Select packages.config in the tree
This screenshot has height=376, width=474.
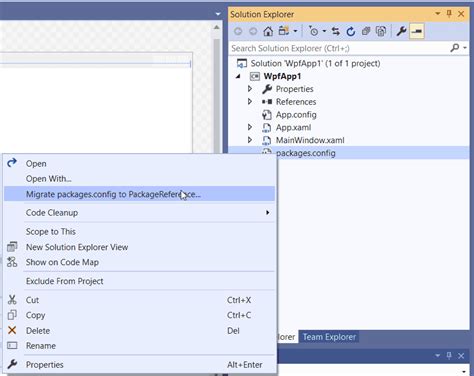point(306,153)
